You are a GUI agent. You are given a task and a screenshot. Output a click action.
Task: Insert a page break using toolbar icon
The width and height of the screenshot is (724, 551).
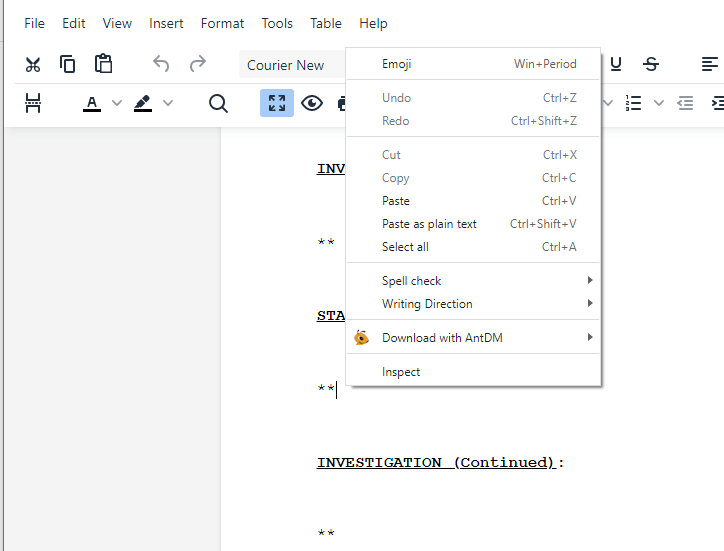point(33,103)
